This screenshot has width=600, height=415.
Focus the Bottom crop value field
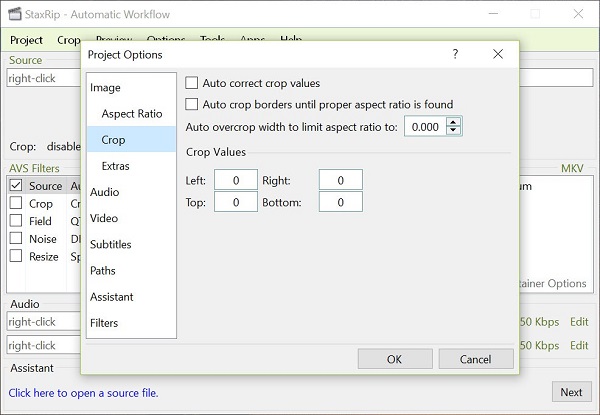(340, 202)
